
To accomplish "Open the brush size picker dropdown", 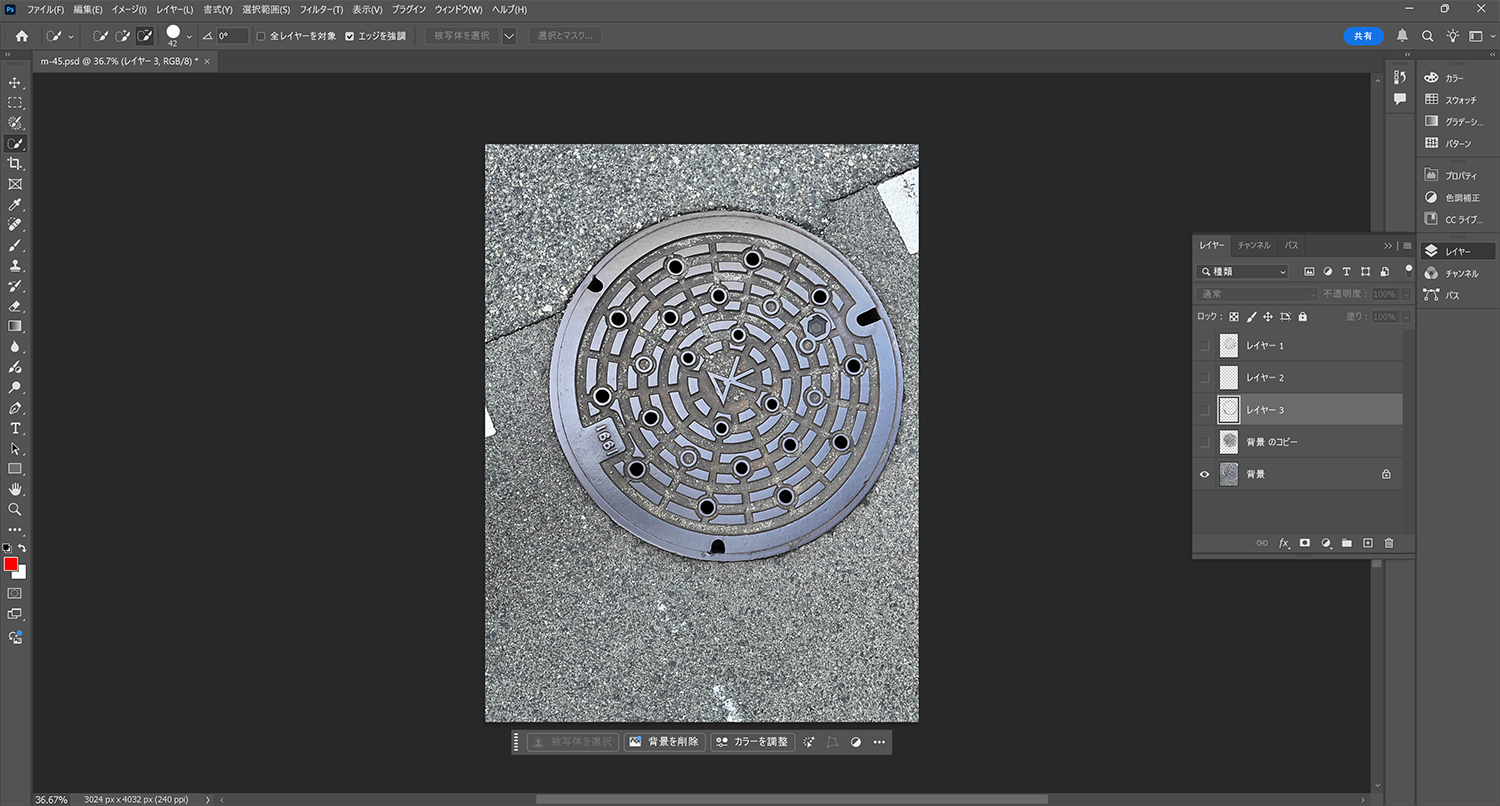I will click(x=189, y=36).
